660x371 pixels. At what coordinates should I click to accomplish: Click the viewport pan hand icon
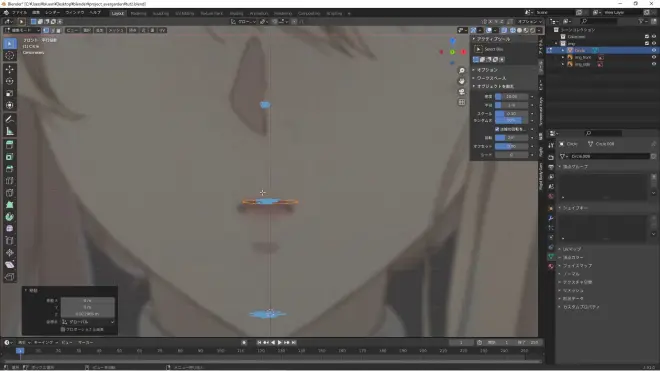coord(462,81)
